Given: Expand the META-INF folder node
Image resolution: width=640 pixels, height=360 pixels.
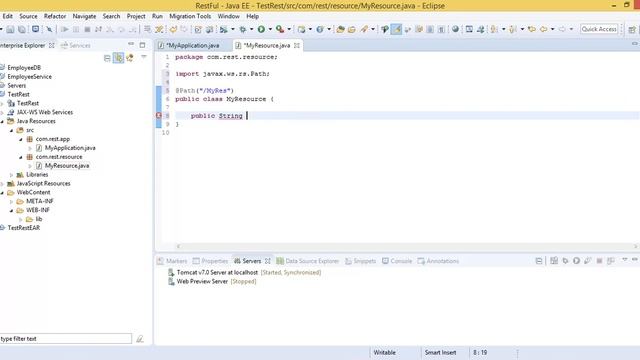Looking at the screenshot, I should pos(11,202).
